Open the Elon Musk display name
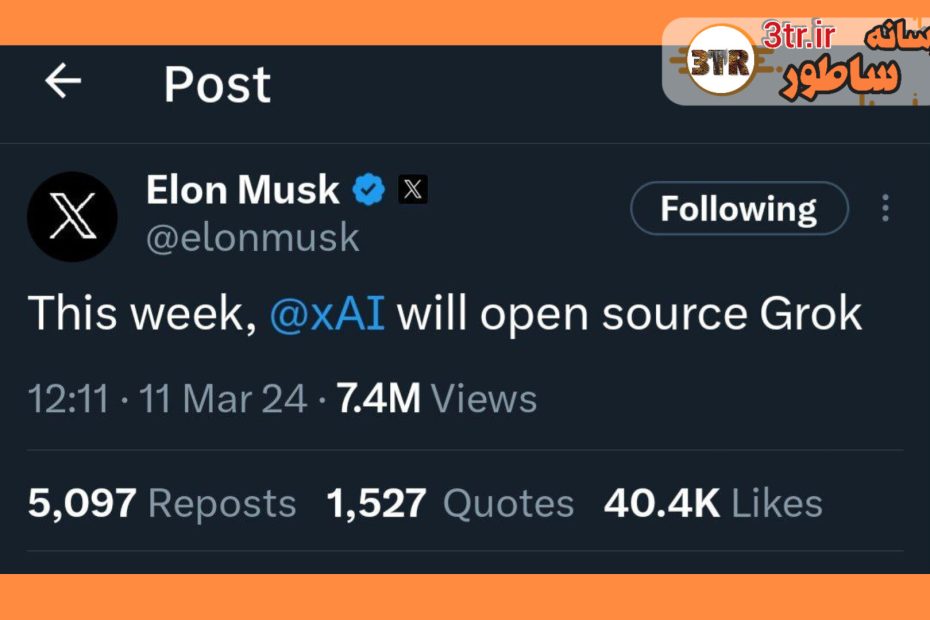The image size is (930, 620). coord(243,189)
